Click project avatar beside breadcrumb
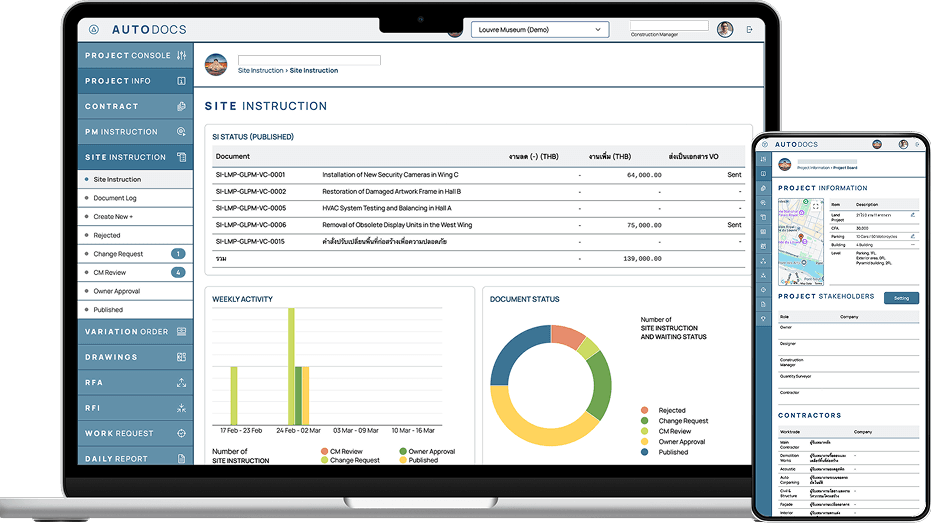 [x=216, y=65]
